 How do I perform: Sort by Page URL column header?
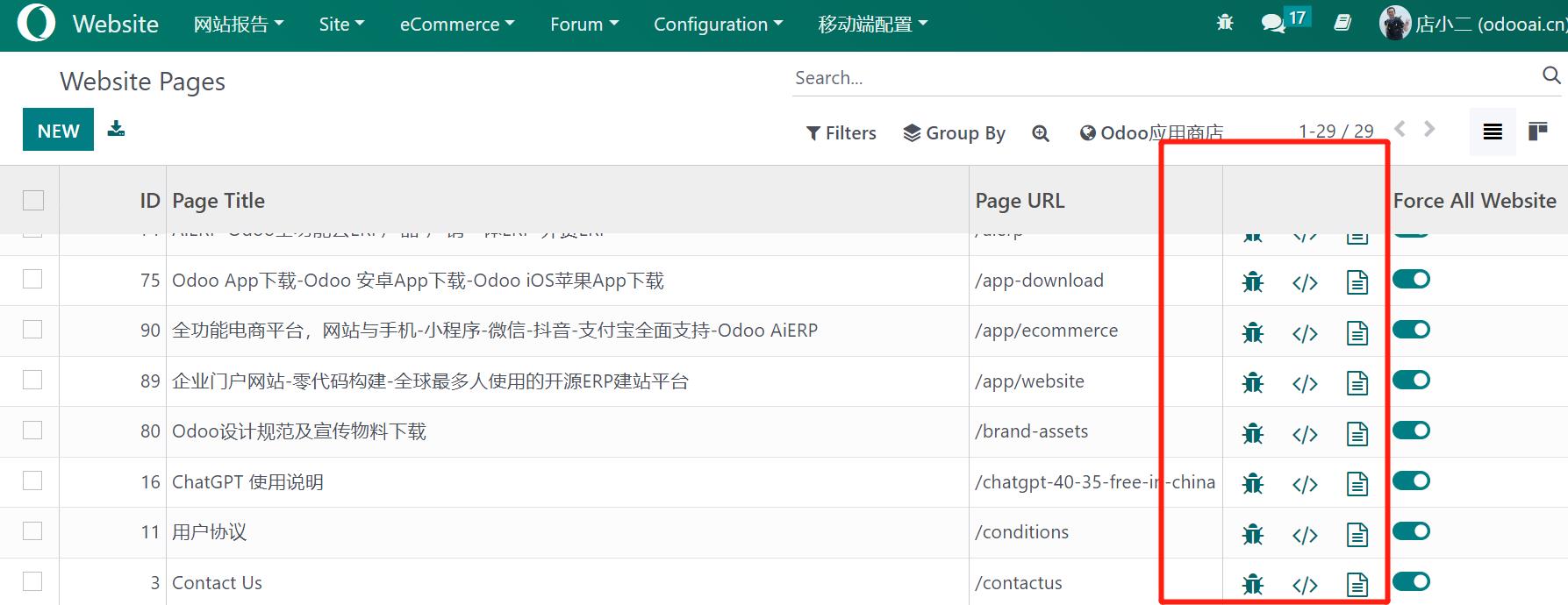[1020, 201]
